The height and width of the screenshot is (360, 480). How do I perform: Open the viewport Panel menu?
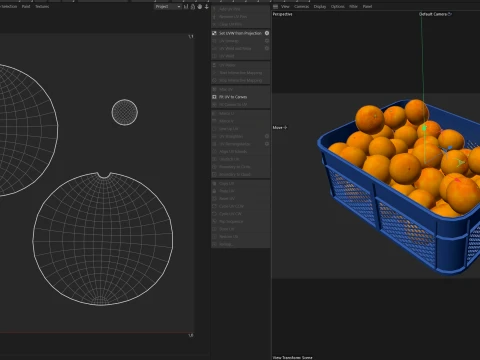[x=367, y=7]
